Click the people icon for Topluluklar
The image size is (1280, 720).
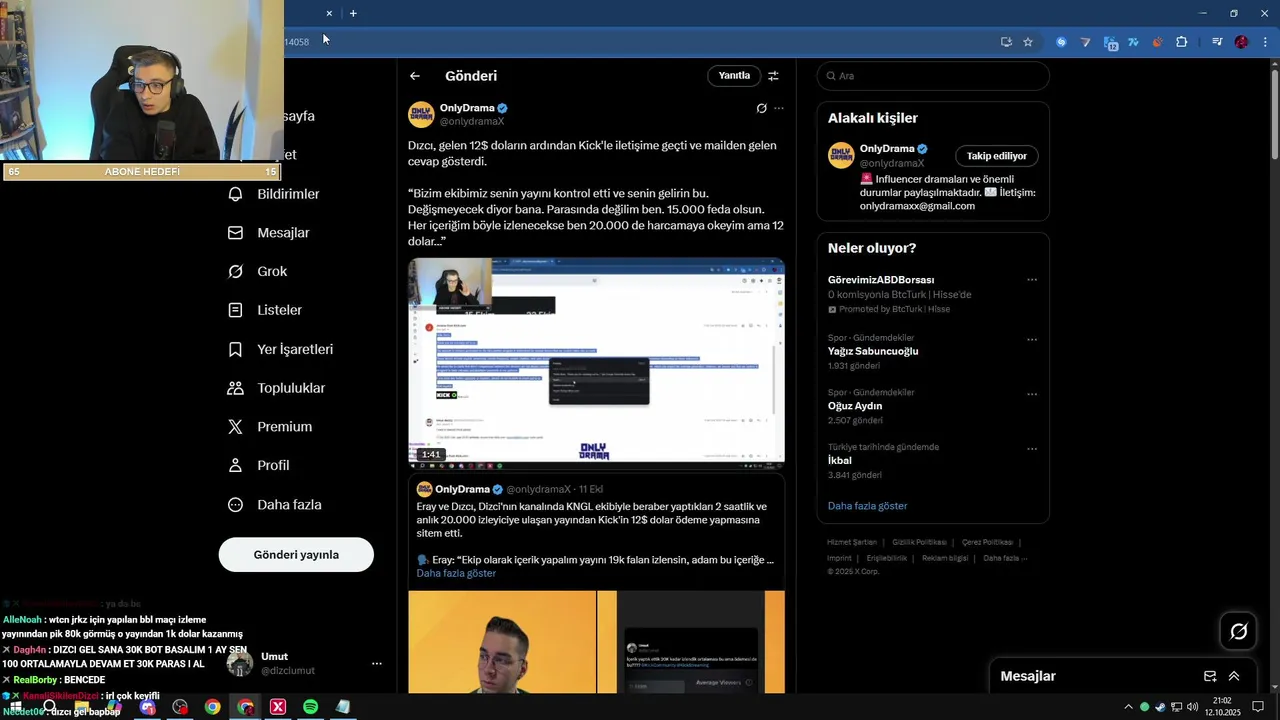[x=236, y=388]
